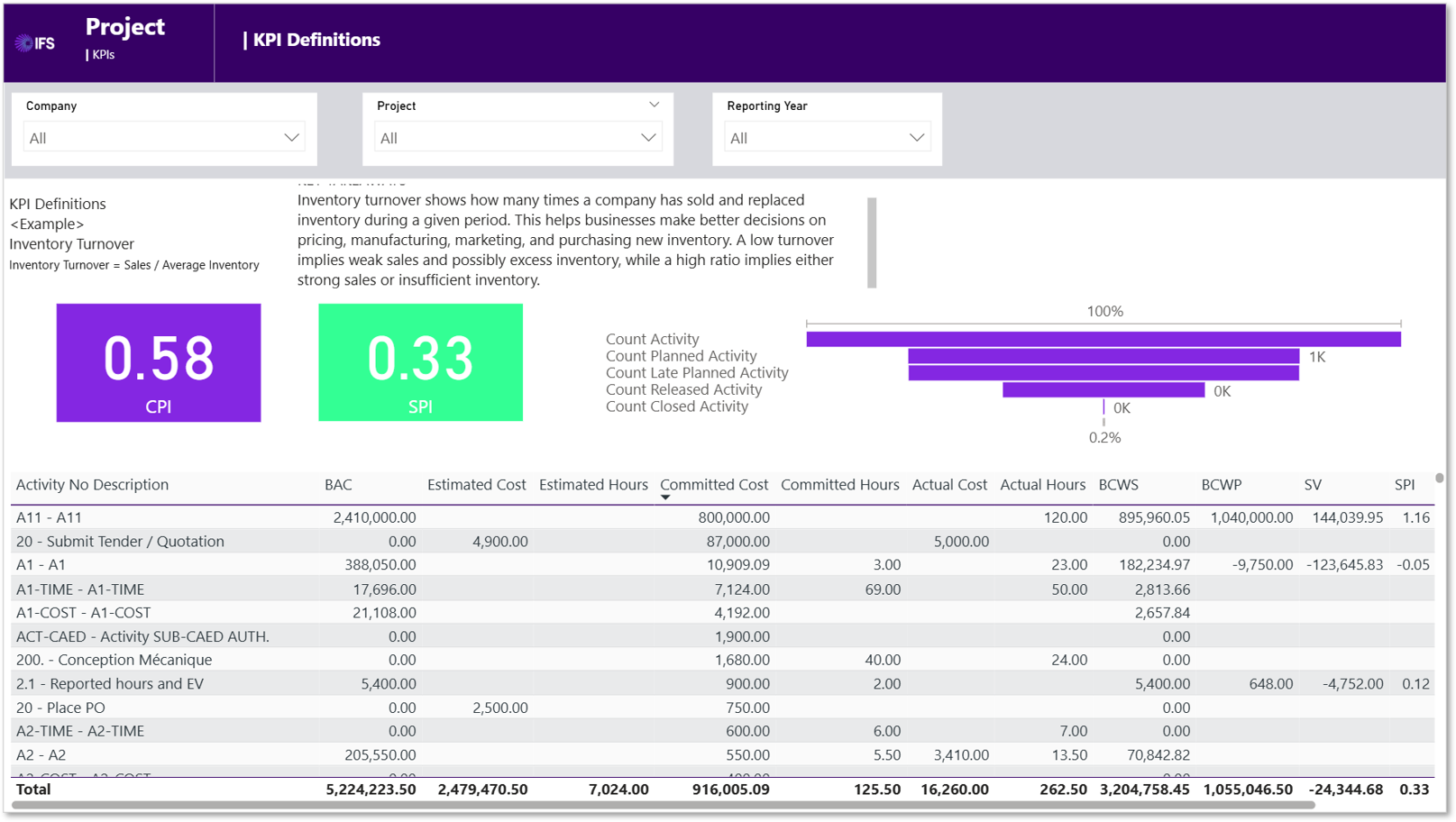Sort by the Actual Cost column header
1456x822 pixels.
coord(949,485)
